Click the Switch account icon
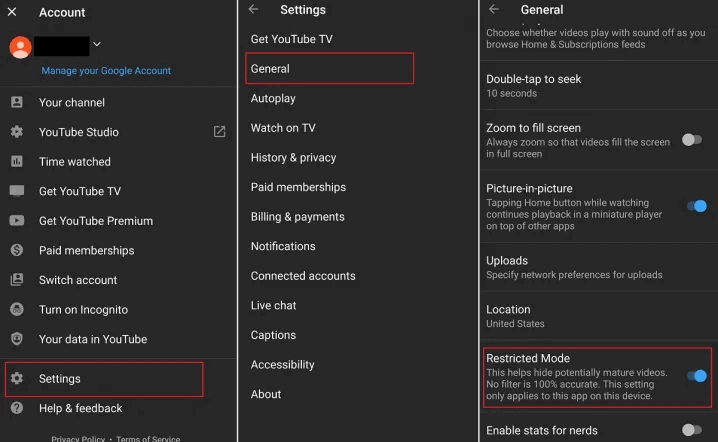The height and width of the screenshot is (442, 718). 17,280
